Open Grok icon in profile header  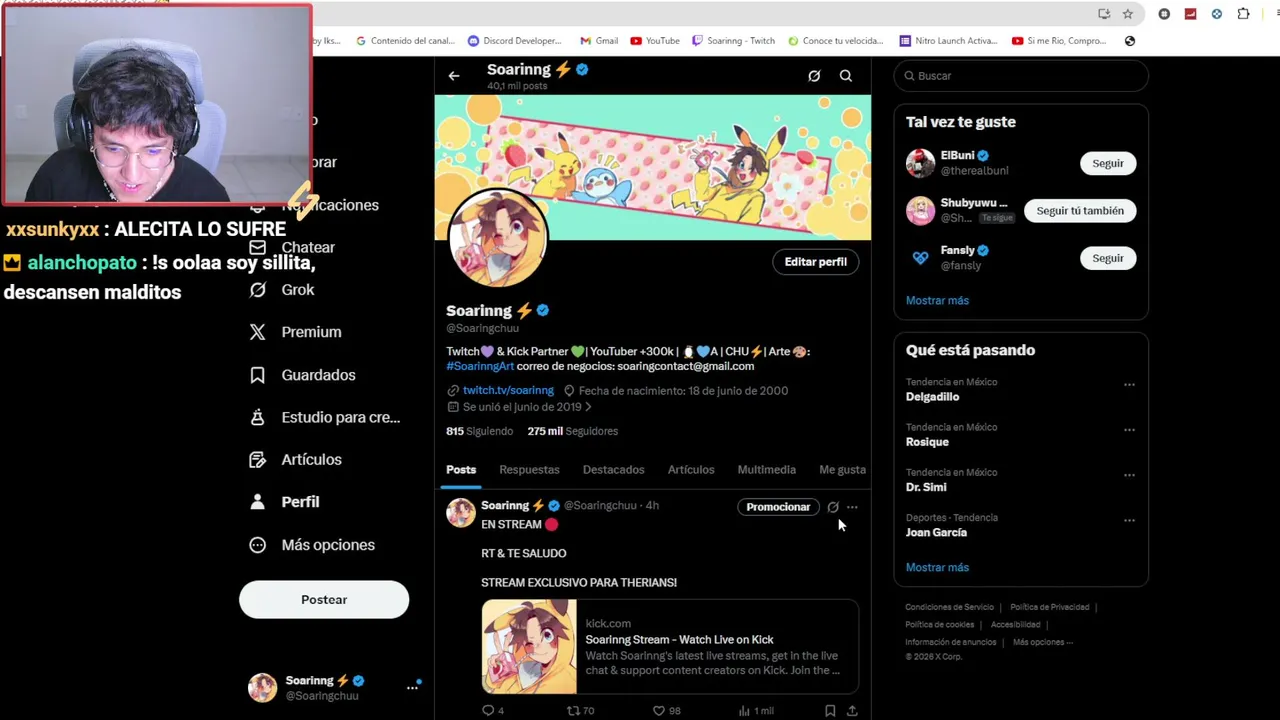pos(814,76)
